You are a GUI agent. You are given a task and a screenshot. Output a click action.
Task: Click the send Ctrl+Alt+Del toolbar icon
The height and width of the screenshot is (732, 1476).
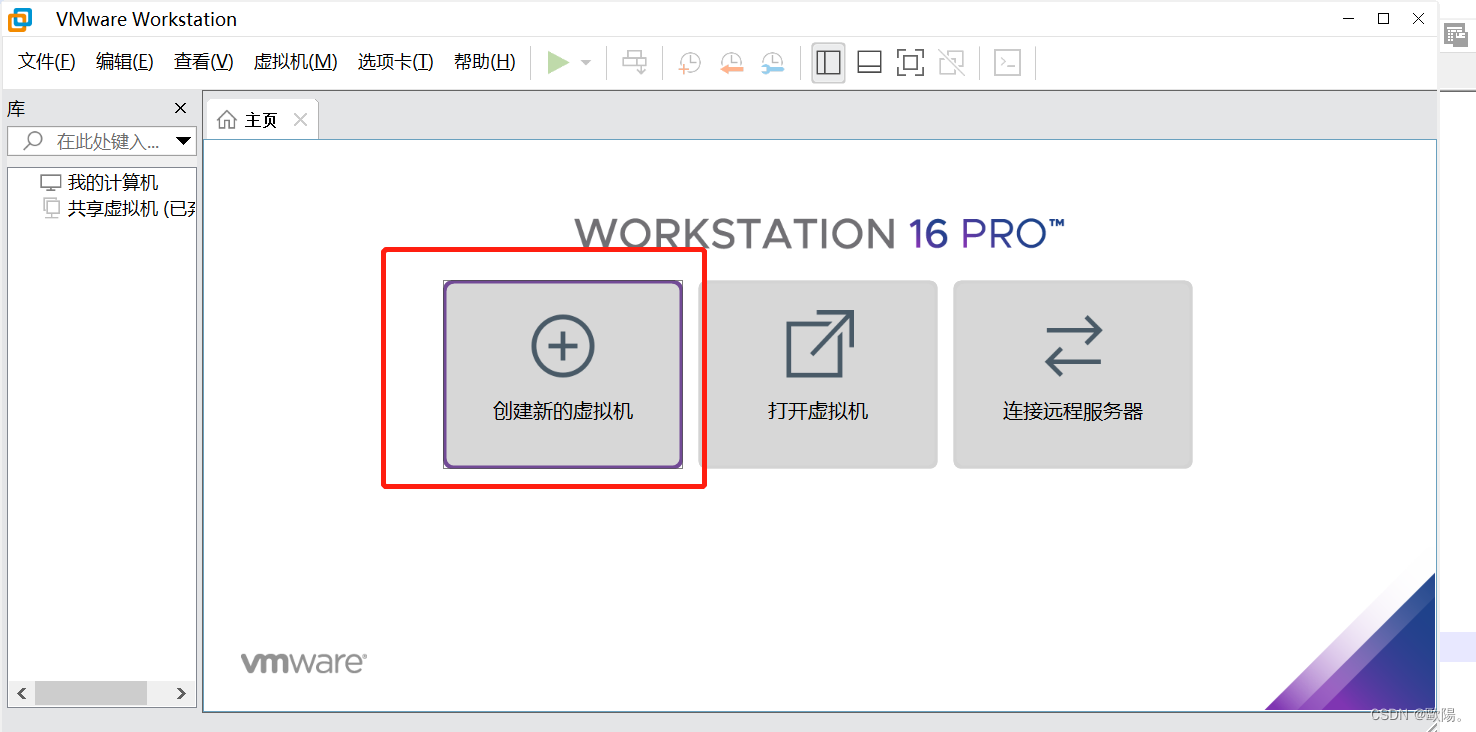click(635, 63)
